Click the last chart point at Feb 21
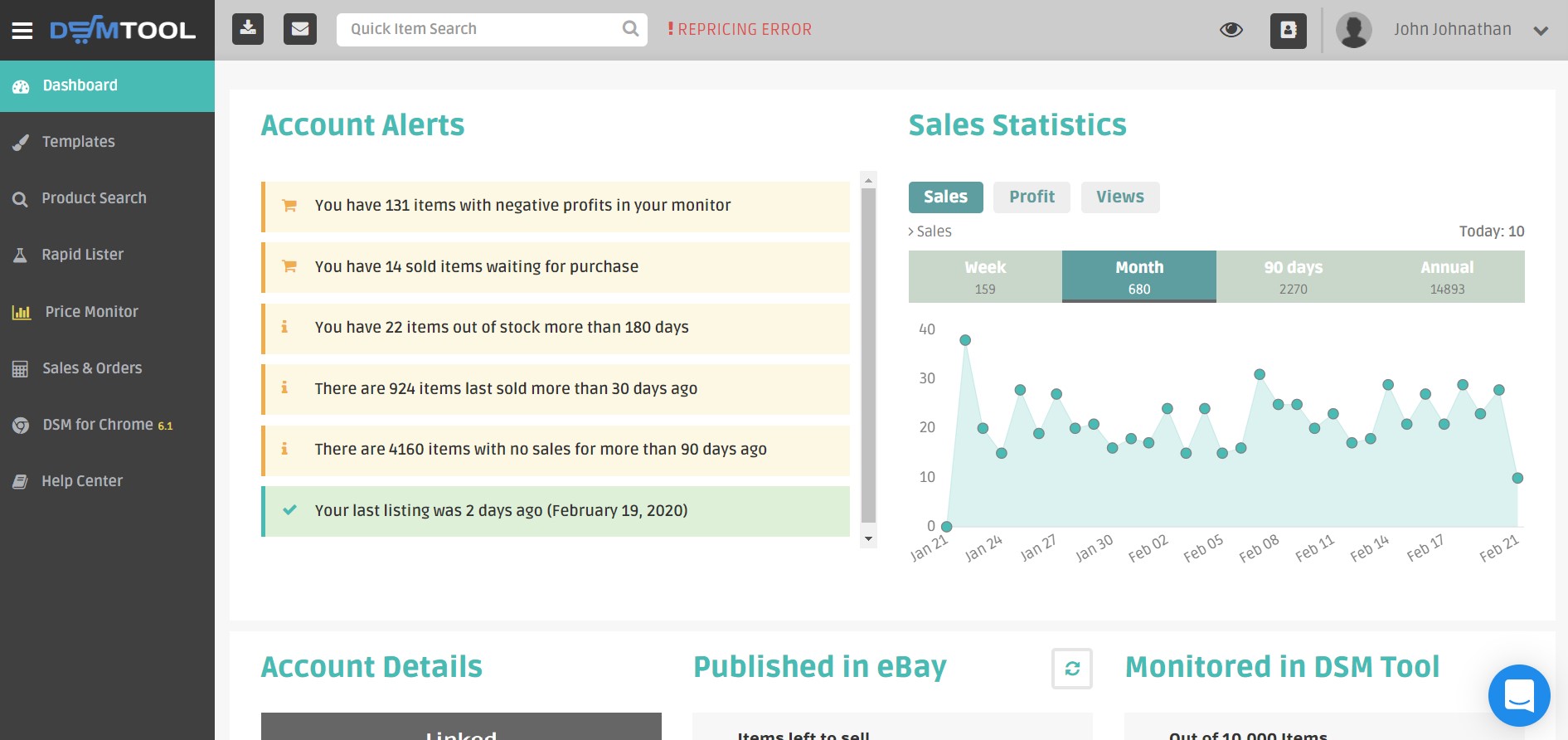1568x740 pixels. pos(1517,478)
